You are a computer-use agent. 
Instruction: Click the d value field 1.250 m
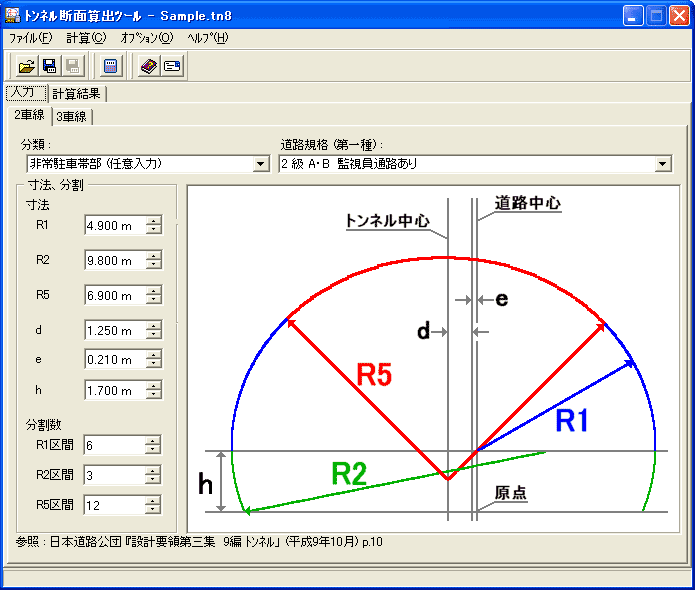[x=115, y=330]
